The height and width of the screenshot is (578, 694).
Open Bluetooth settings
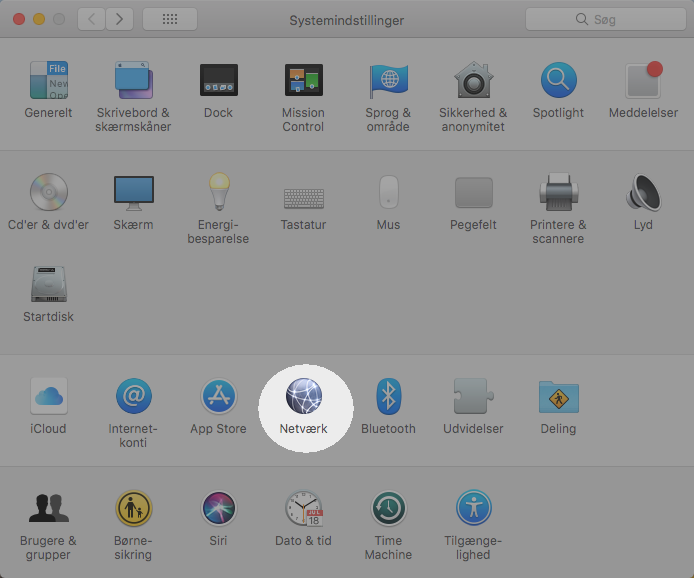point(389,396)
